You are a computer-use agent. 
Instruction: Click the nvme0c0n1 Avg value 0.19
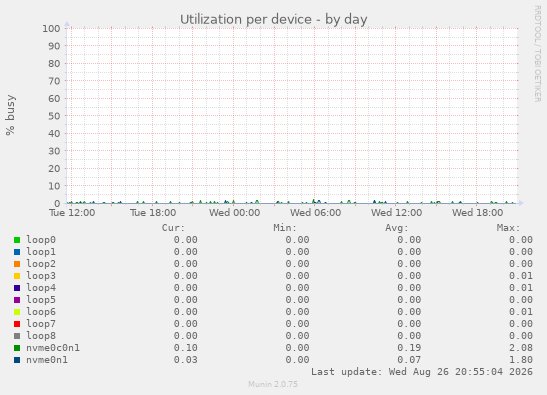pyautogui.click(x=409, y=348)
